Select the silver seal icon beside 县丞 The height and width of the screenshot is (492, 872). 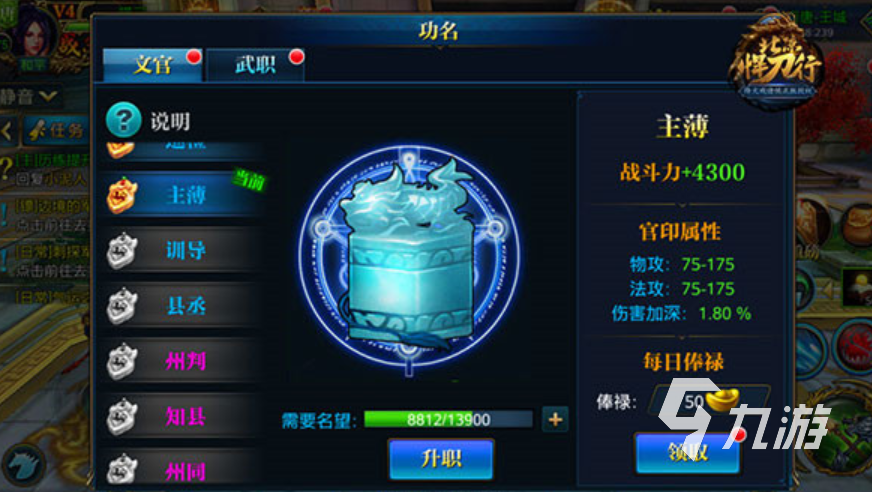122,306
